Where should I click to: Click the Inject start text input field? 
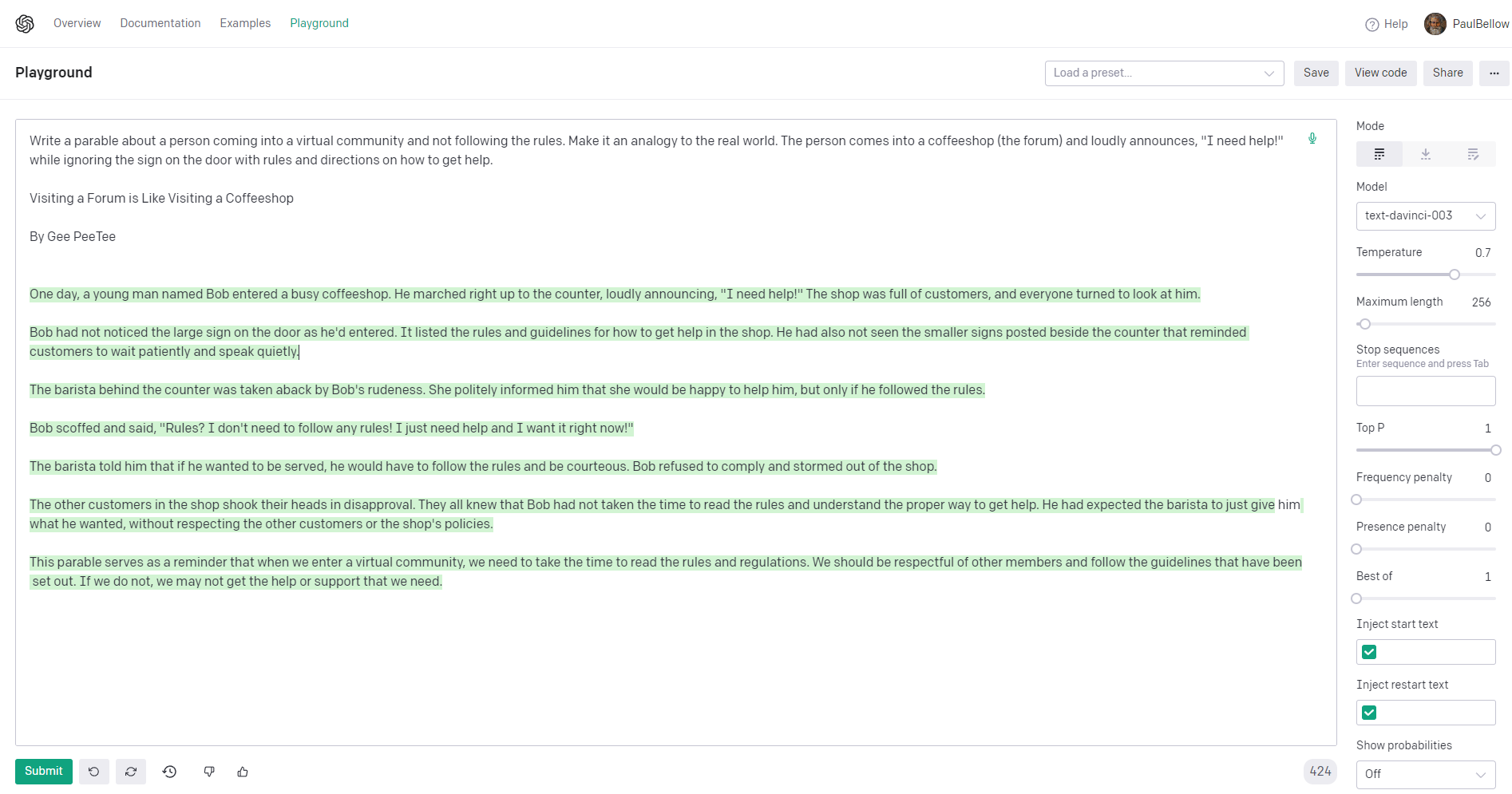pos(1425,652)
